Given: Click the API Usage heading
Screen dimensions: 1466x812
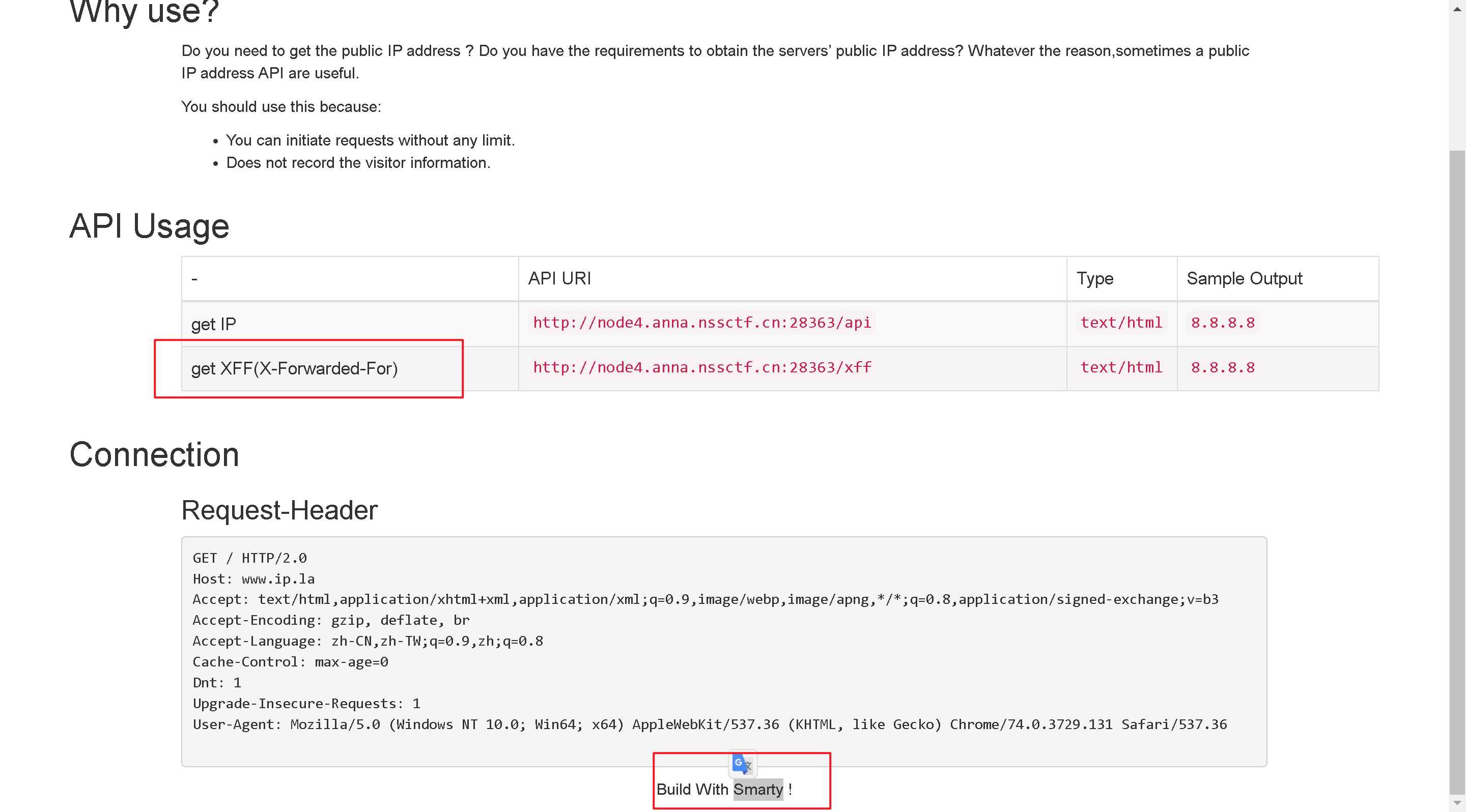Looking at the screenshot, I should point(149,226).
